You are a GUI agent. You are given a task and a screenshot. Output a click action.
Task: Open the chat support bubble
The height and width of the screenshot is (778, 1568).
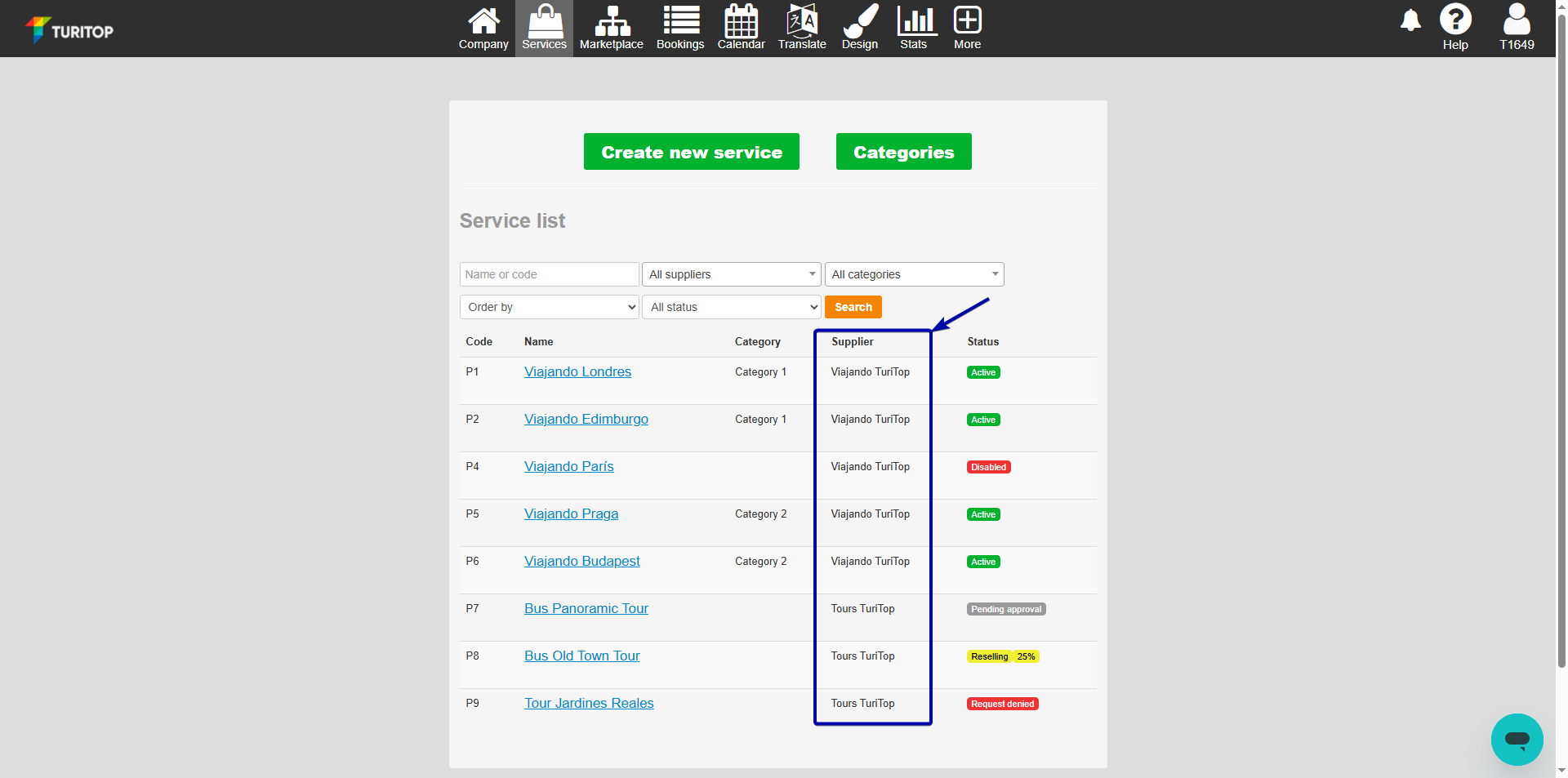tap(1517, 740)
